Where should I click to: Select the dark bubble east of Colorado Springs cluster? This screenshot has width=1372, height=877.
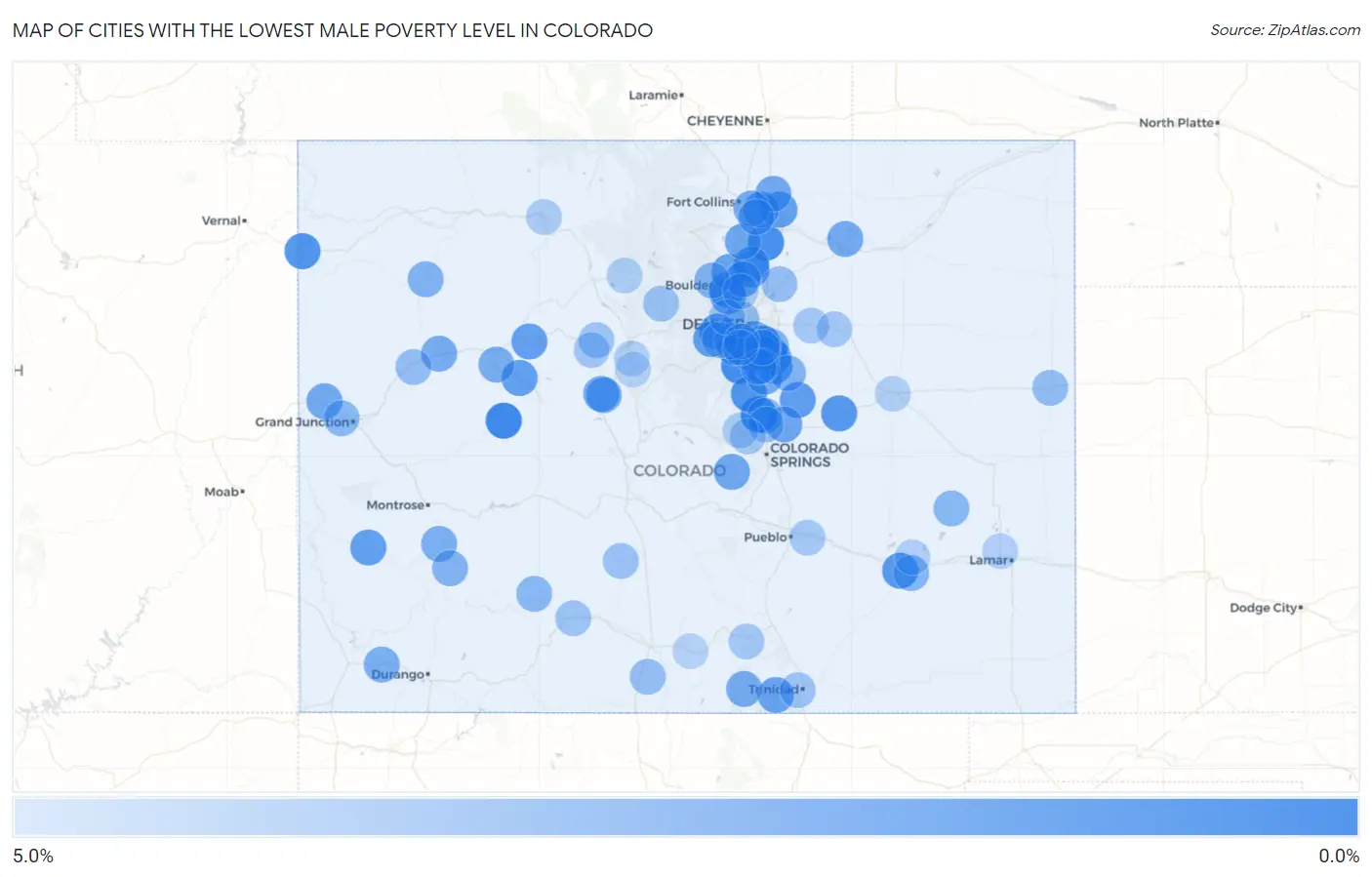point(839,414)
